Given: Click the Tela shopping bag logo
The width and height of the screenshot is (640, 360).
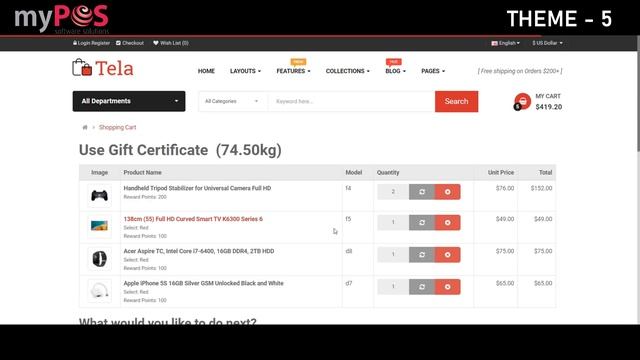Looking at the screenshot, I should [103, 68].
